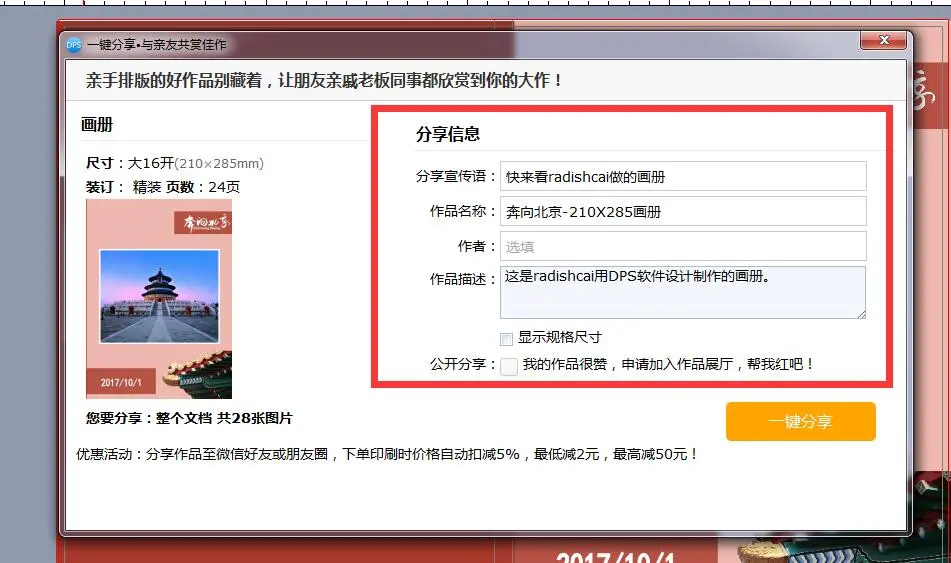951x563 pixels.
Task: Click the 优惠活动 promotion text line
Action: click(387, 454)
